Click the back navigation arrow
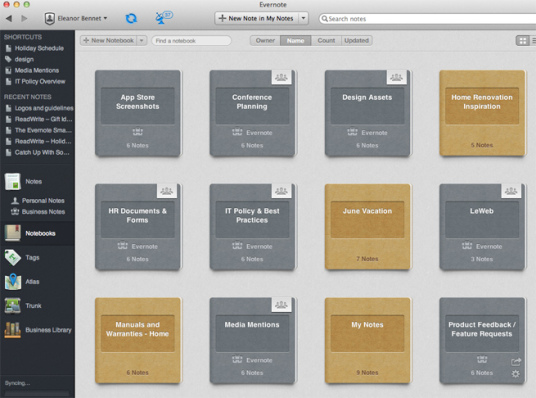 tap(9, 18)
